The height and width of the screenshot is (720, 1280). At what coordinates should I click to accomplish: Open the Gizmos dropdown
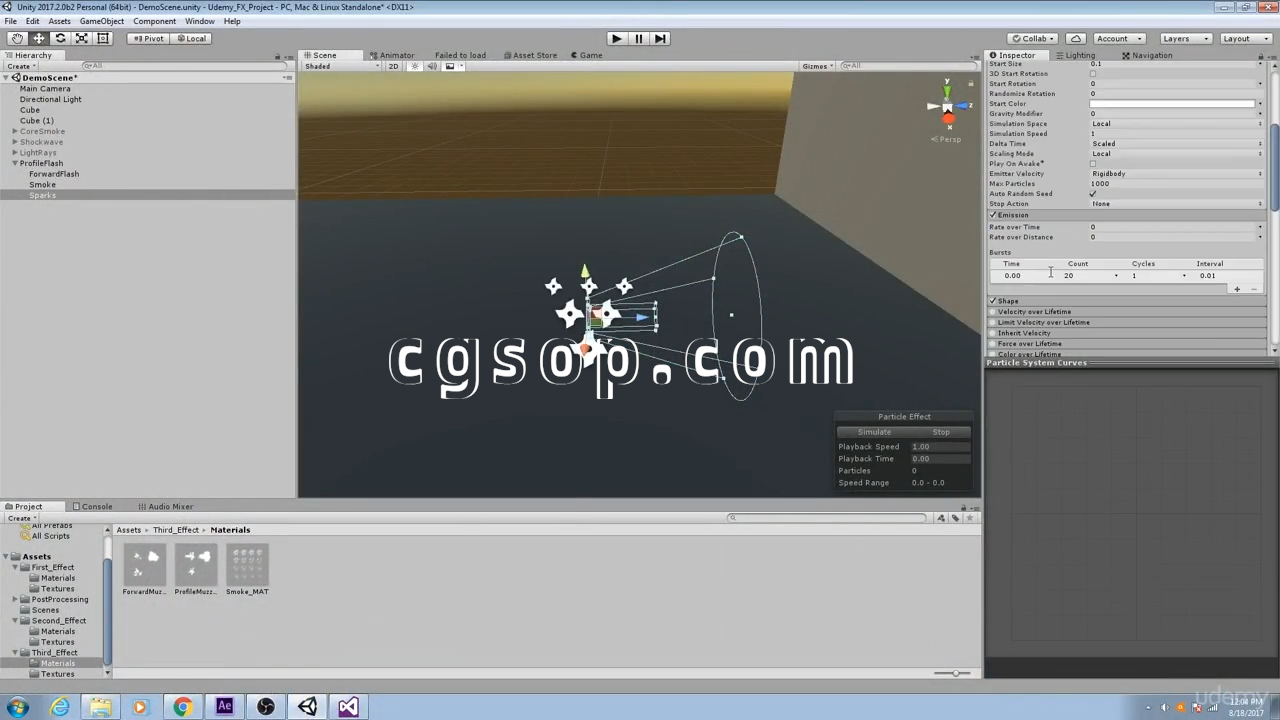click(x=817, y=66)
